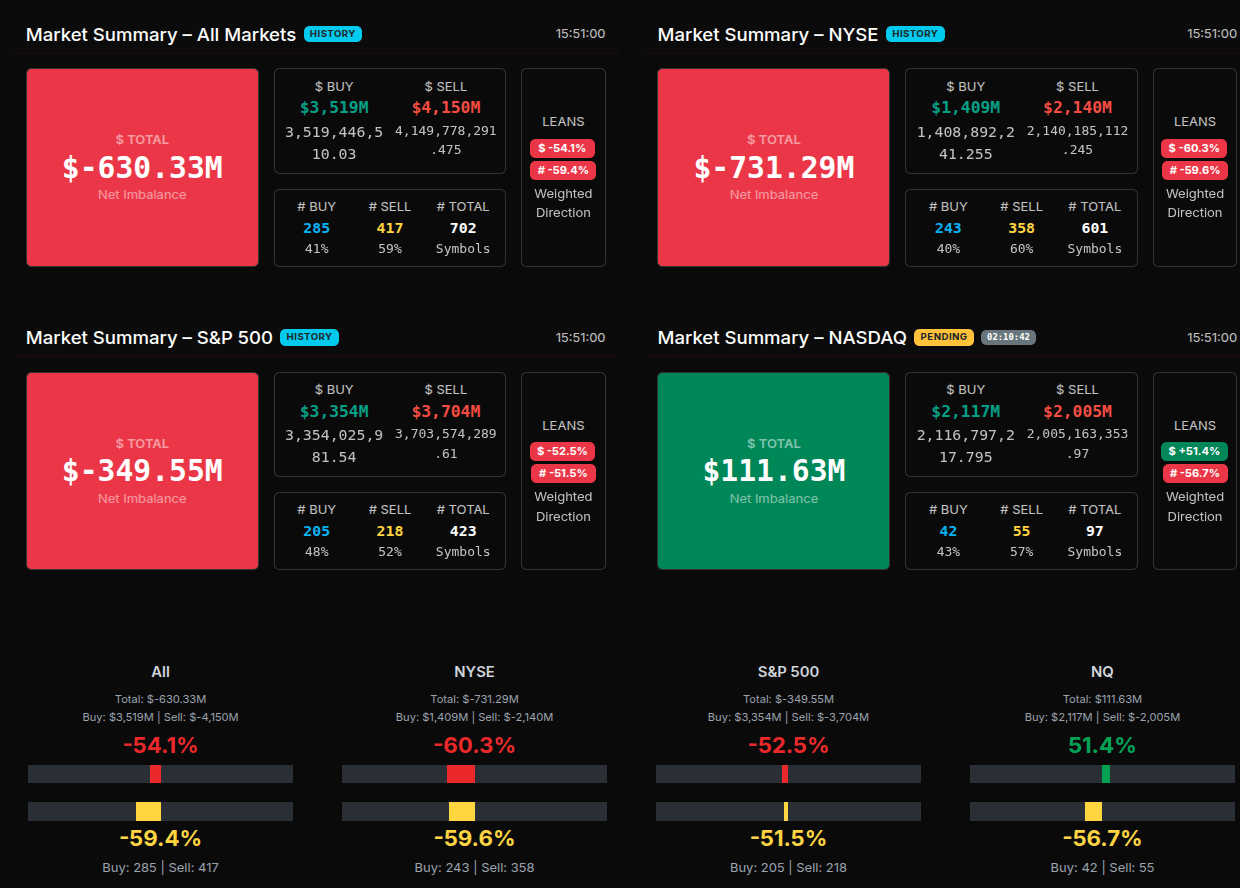Click the red marker on NYSE dollar bar
The image size is (1240, 888).
point(460,774)
